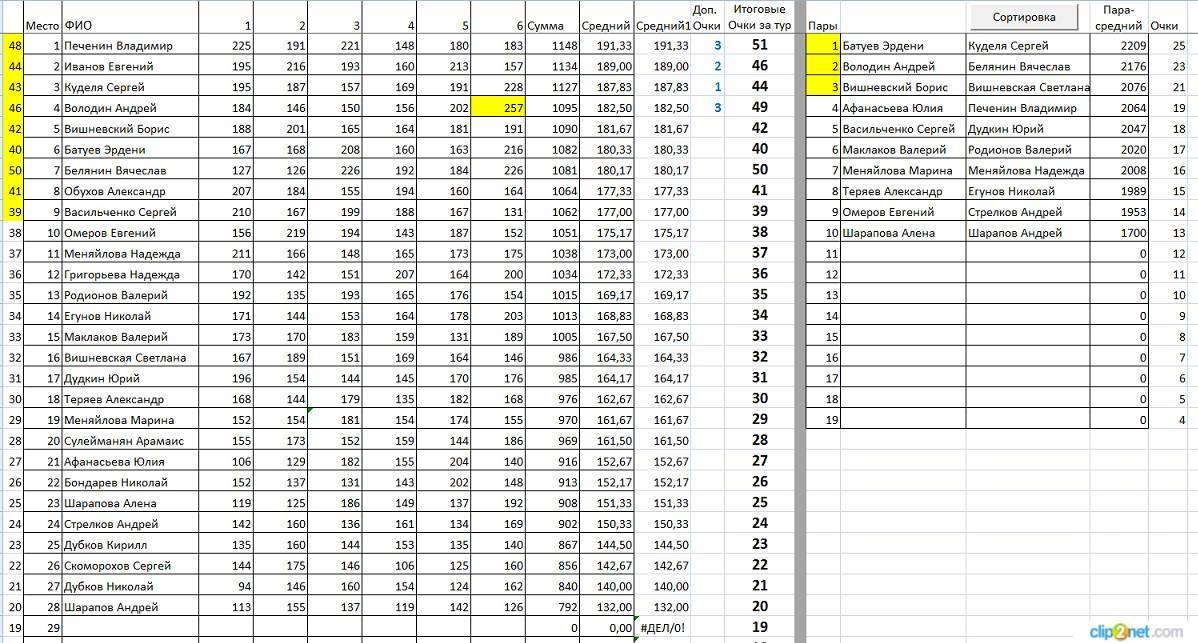Select the yellow highlighted cell with 257

498,108
